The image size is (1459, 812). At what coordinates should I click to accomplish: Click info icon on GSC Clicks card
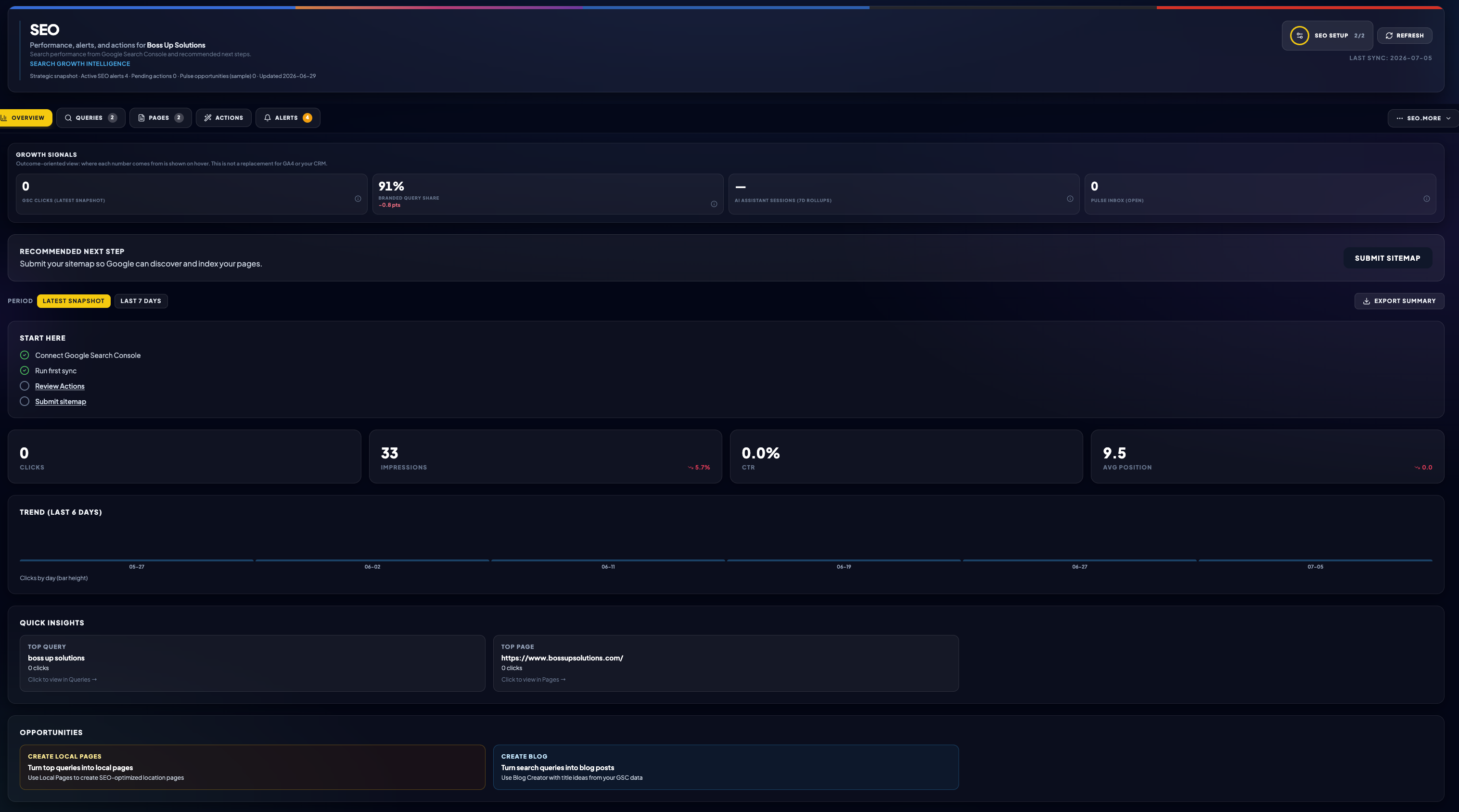click(358, 199)
